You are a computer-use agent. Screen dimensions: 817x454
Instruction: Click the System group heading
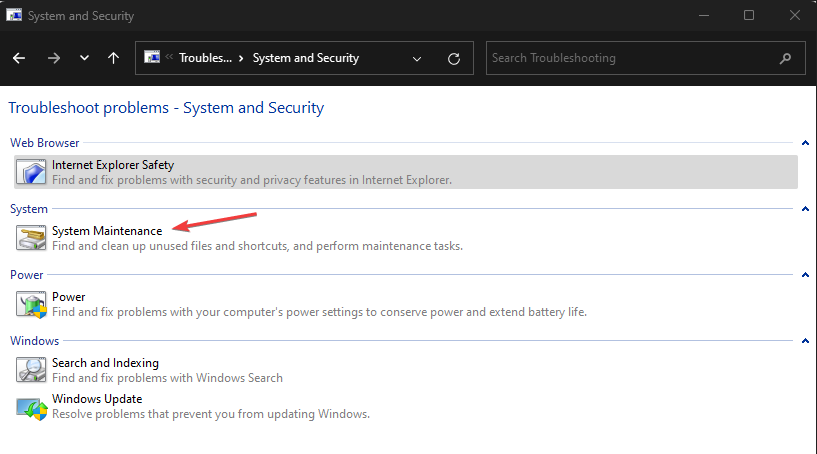[x=29, y=209]
